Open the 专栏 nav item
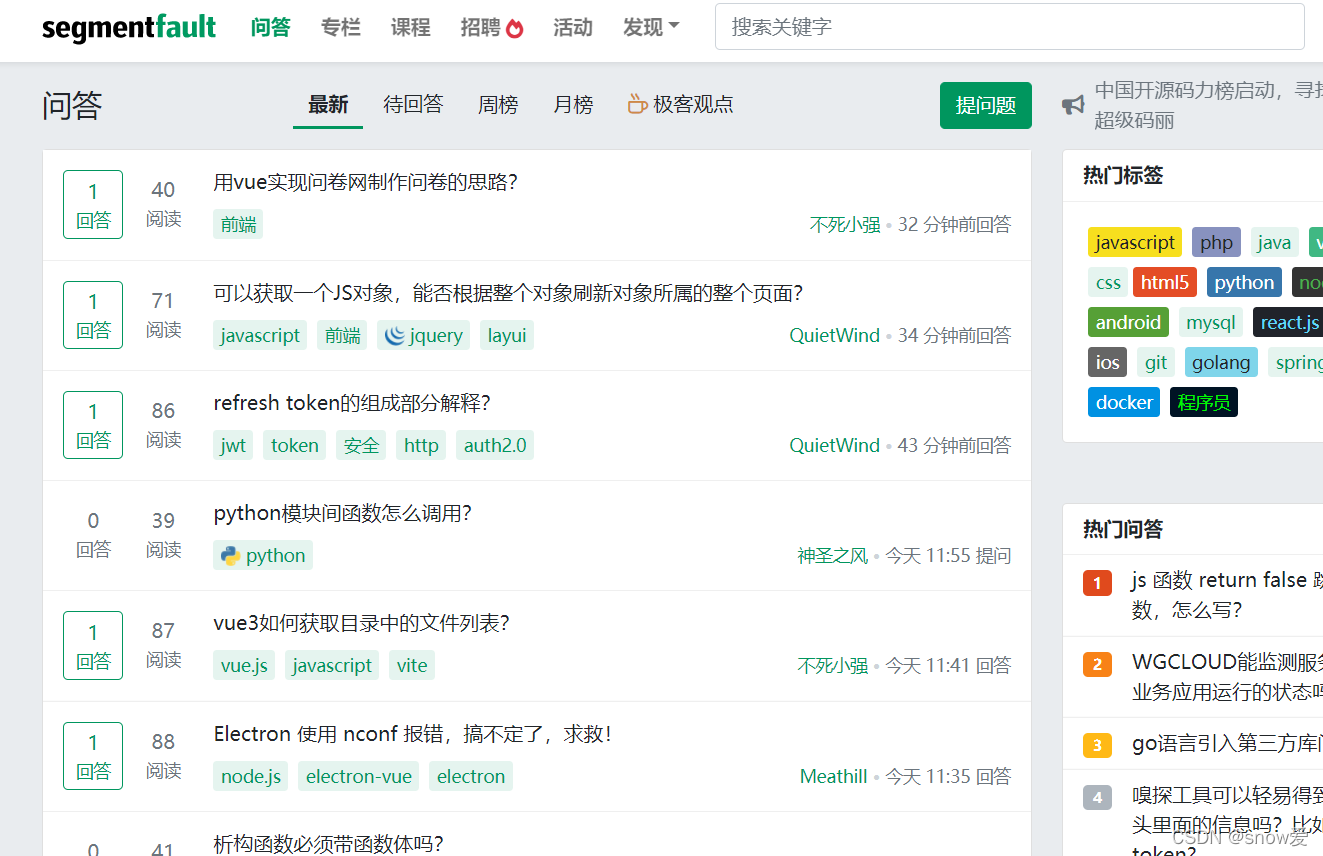The height and width of the screenshot is (856, 1323). (x=341, y=27)
